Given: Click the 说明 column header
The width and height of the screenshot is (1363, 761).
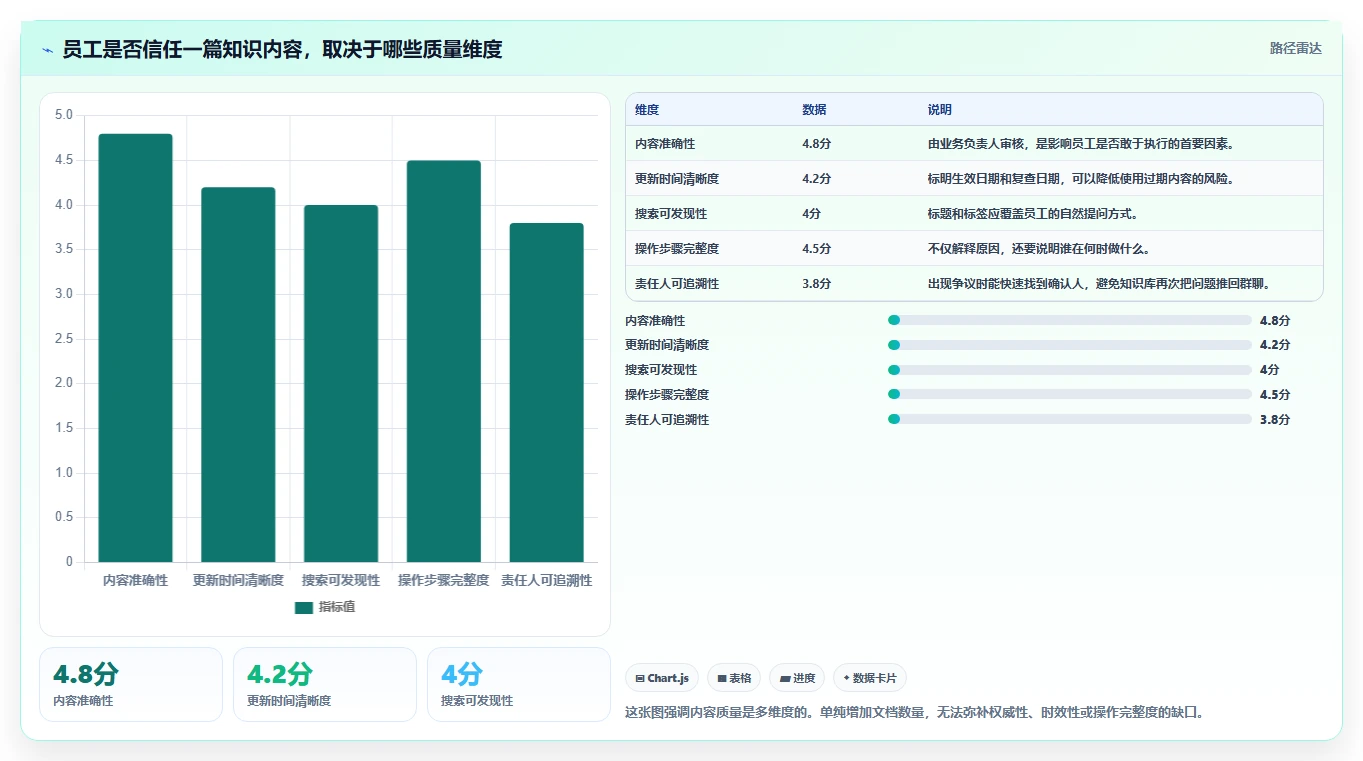Looking at the screenshot, I should click(940, 110).
